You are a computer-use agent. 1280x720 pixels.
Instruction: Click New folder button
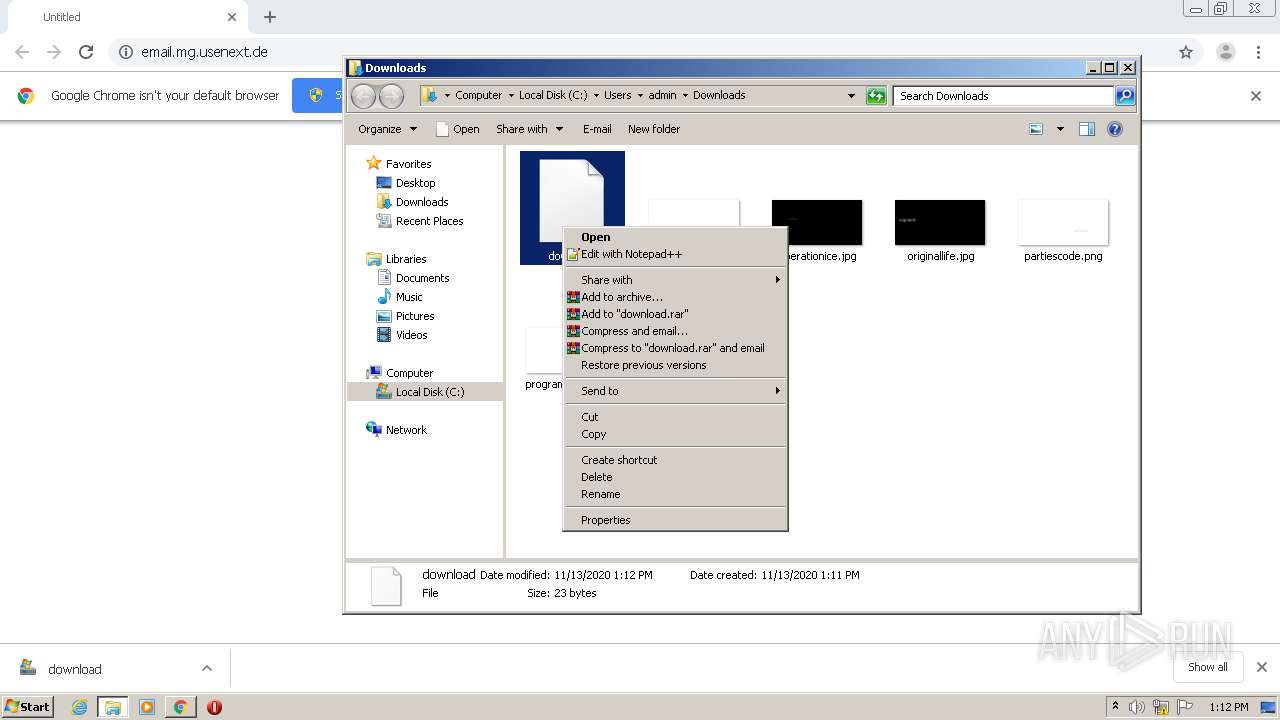654,129
